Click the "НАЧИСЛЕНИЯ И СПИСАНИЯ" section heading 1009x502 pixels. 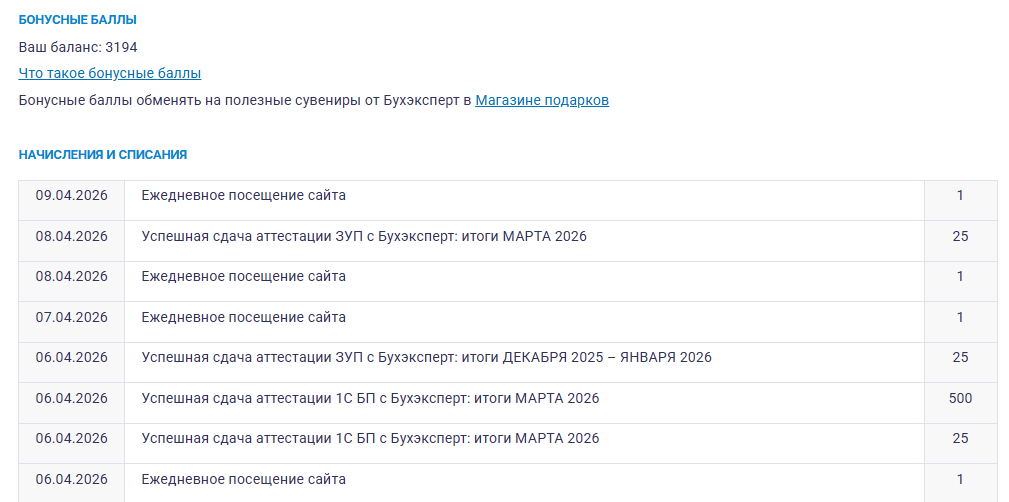point(103,155)
